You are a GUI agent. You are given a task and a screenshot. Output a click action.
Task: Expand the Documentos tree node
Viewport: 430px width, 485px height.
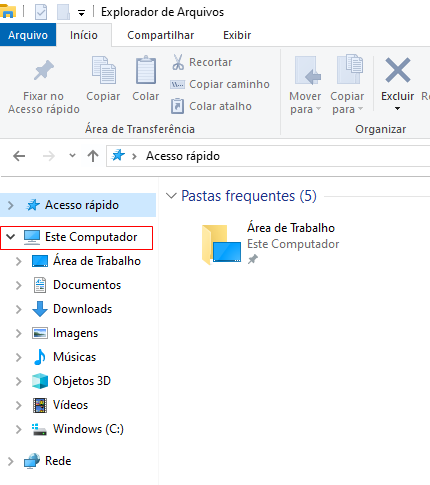(19, 285)
